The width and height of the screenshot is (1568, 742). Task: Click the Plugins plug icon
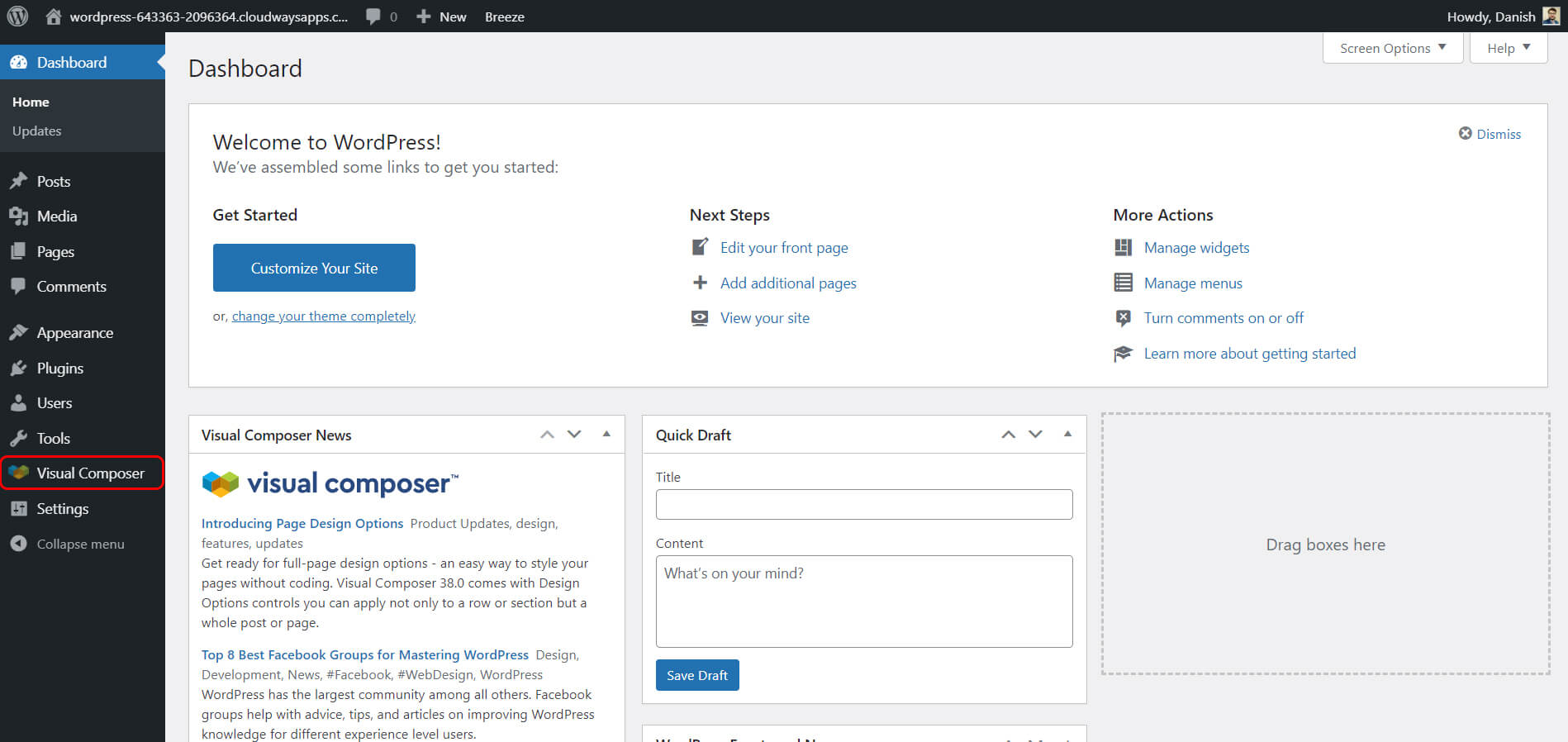pos(18,368)
